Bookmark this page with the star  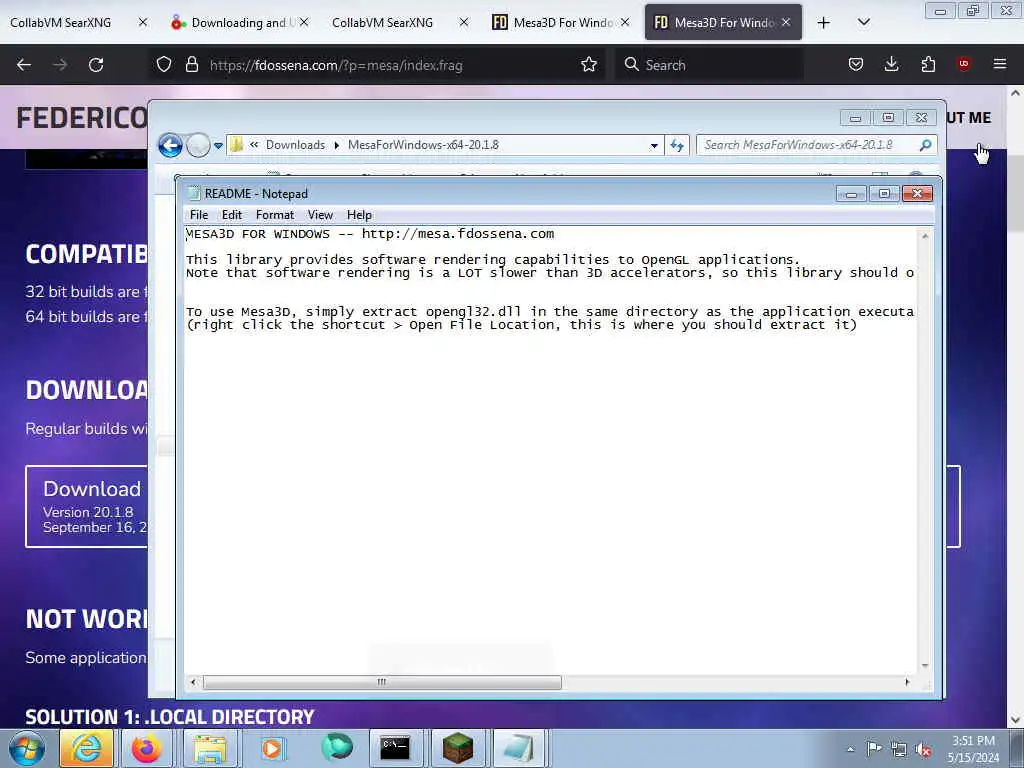(x=589, y=65)
